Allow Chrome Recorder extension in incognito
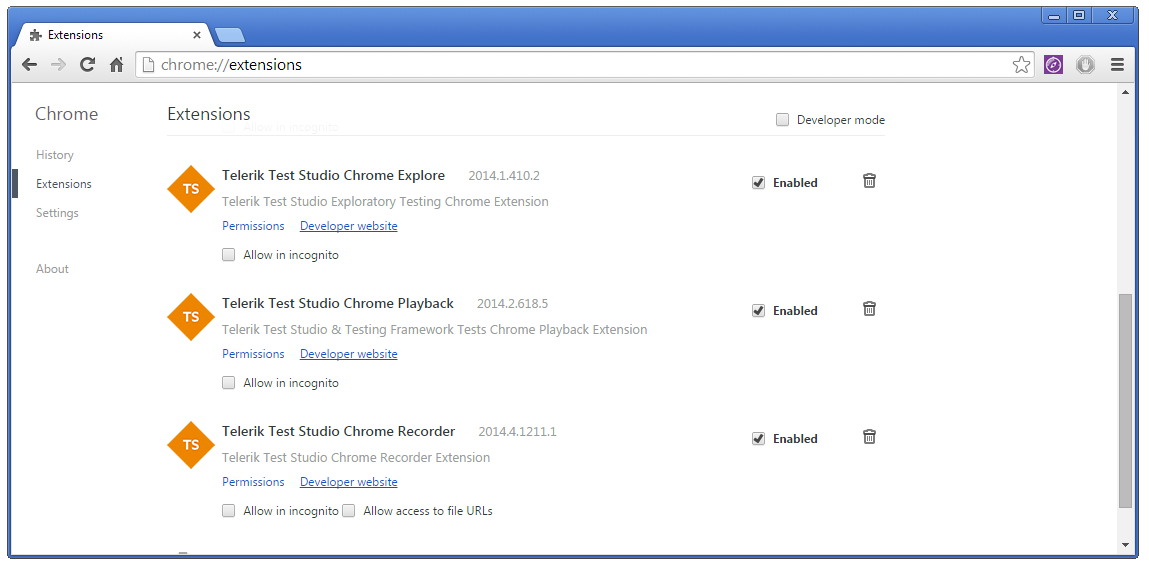 (x=229, y=511)
